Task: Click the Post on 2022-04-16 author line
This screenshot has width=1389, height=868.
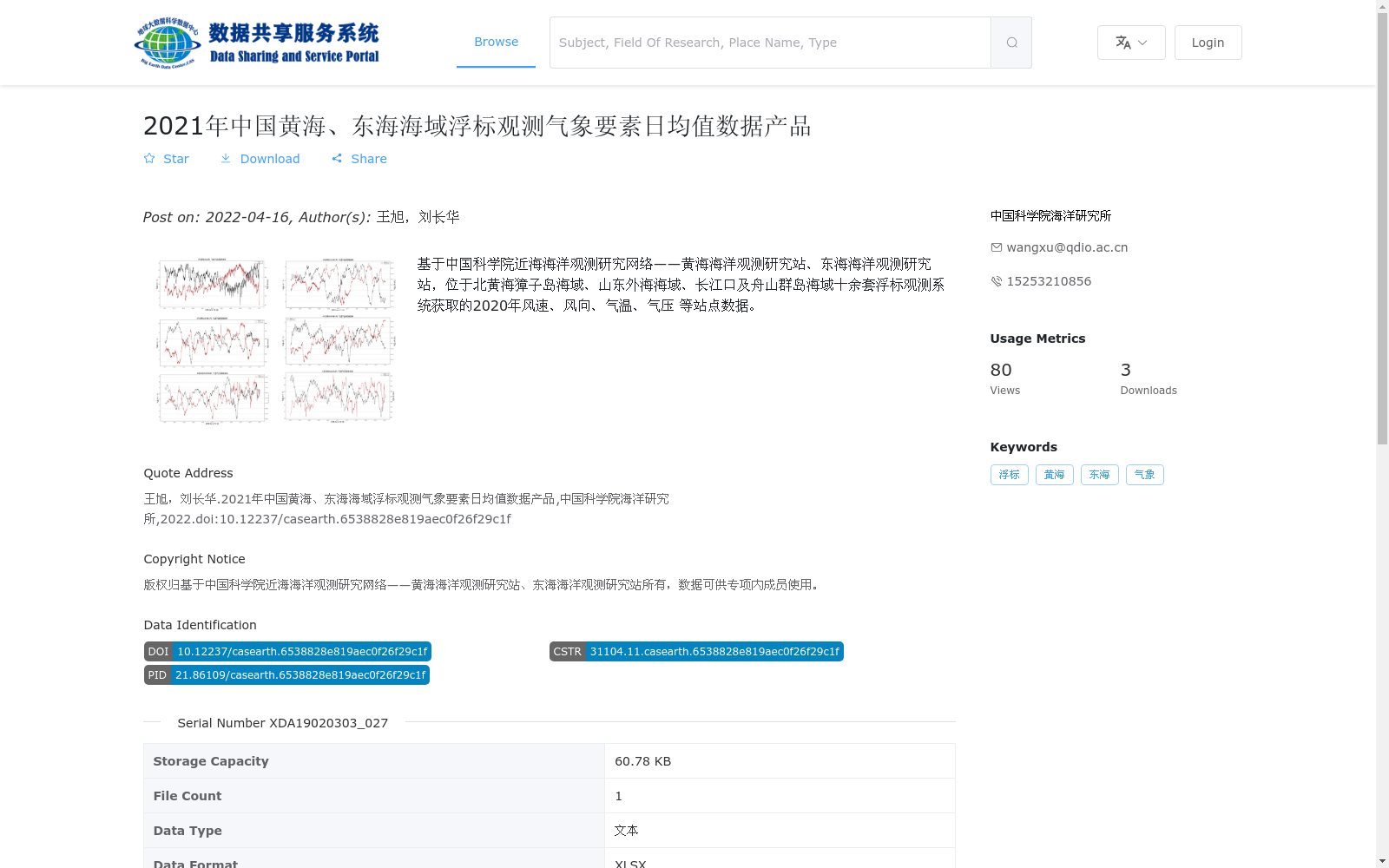Action: coord(301,217)
